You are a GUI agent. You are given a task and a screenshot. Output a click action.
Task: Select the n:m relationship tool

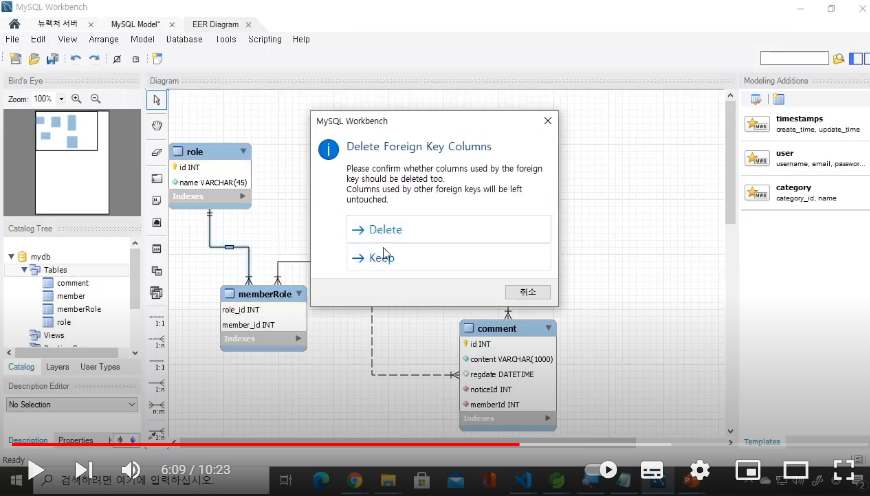coord(158,407)
